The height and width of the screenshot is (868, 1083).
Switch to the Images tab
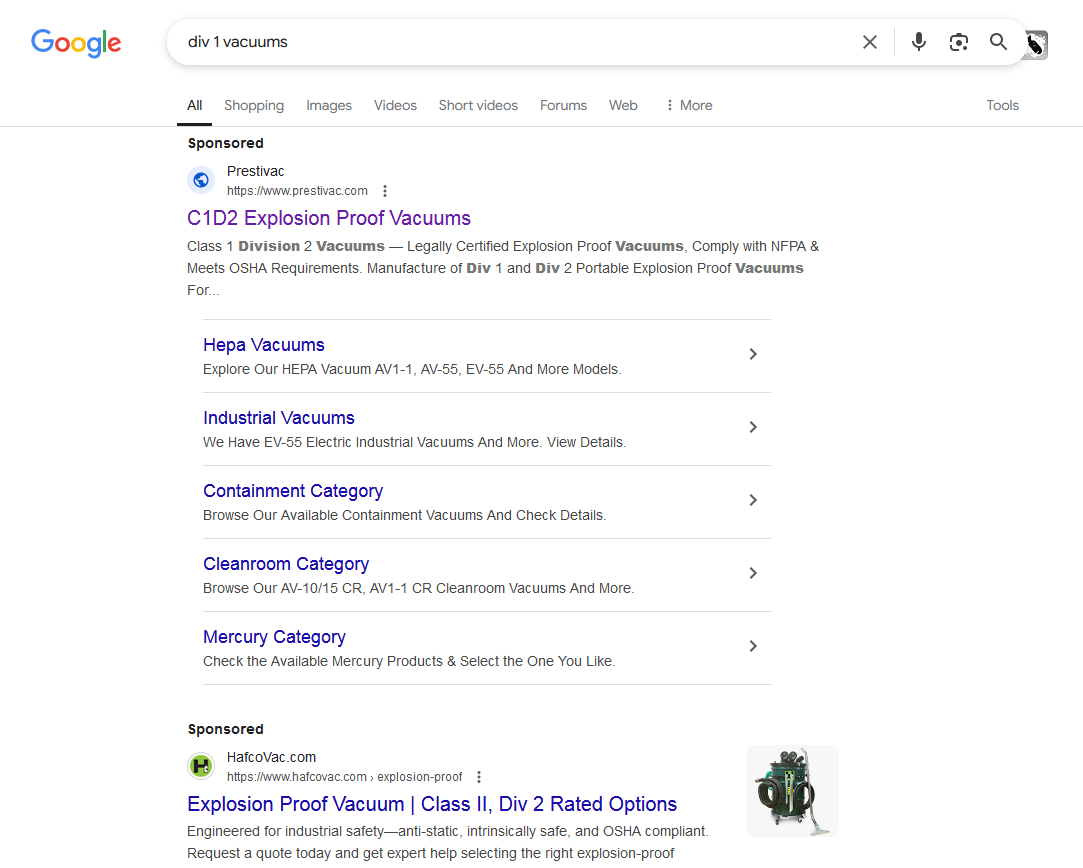point(329,105)
